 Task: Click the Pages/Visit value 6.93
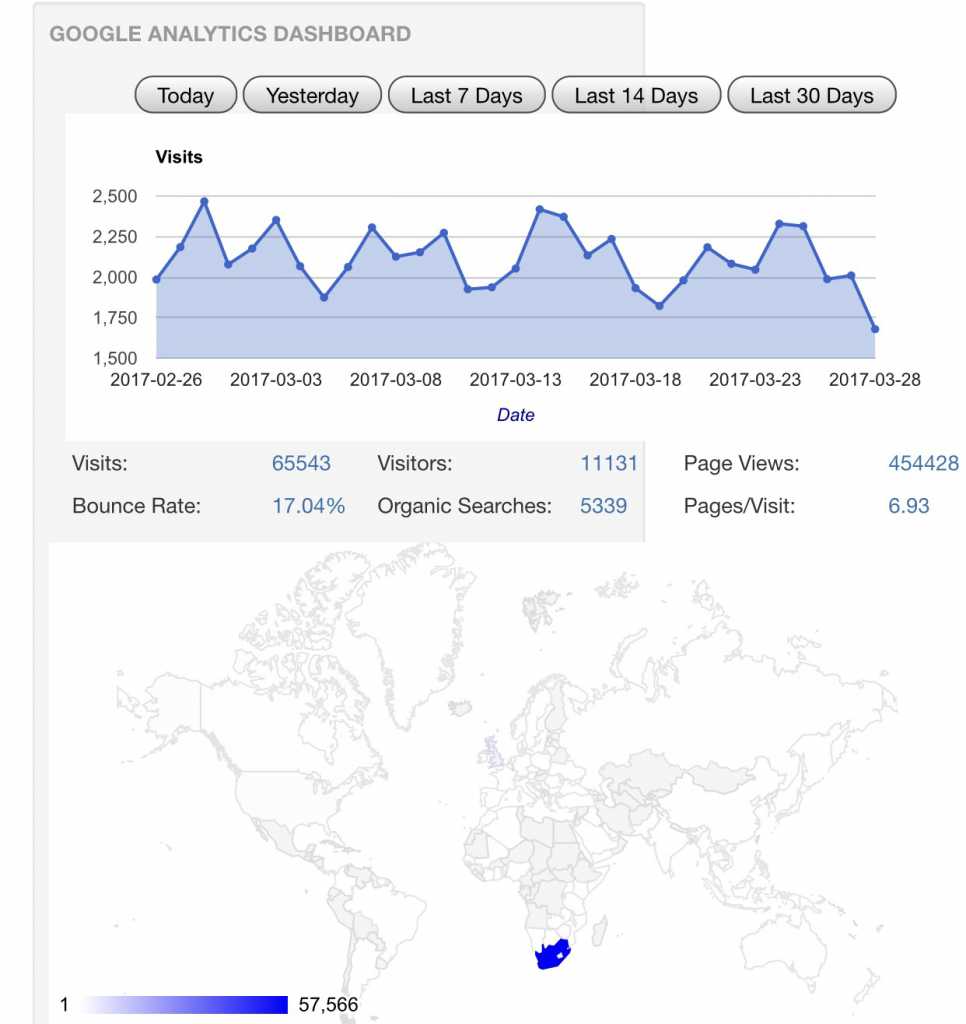(x=909, y=505)
